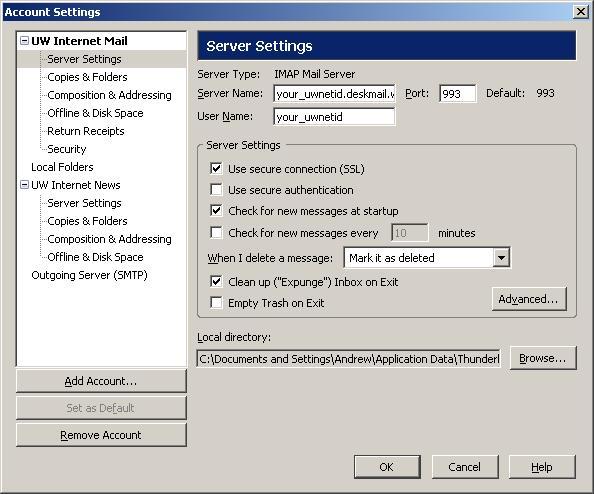The width and height of the screenshot is (594, 494).
Task: Open Copies & Folders under UW Internet News
Action: 88,221
